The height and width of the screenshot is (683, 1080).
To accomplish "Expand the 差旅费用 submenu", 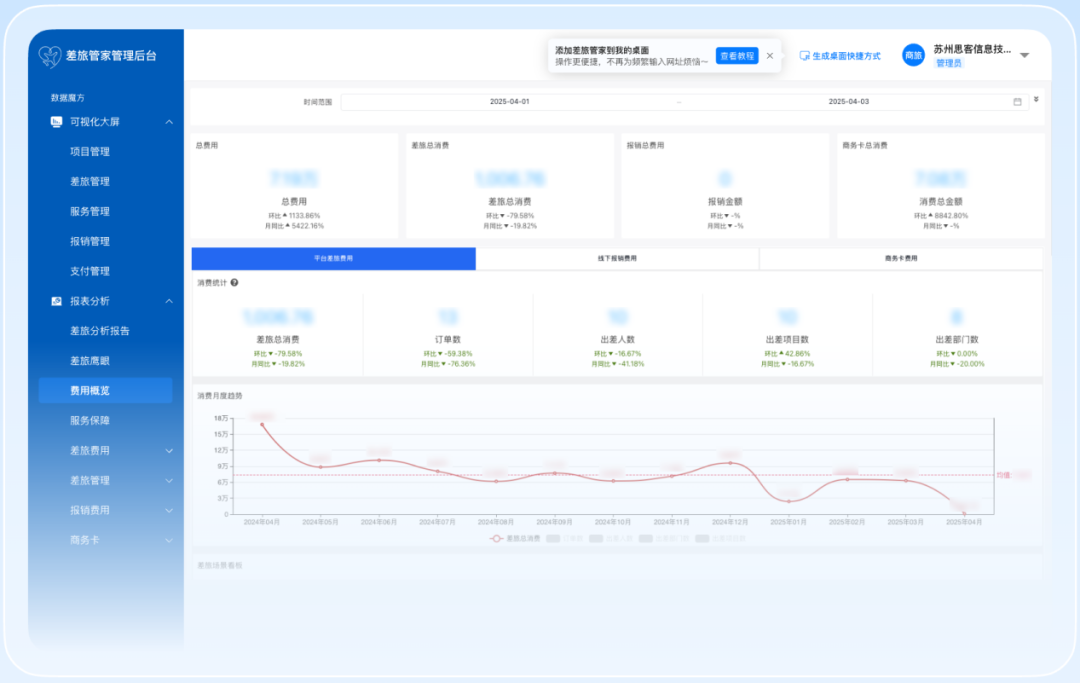I will 169,451.
